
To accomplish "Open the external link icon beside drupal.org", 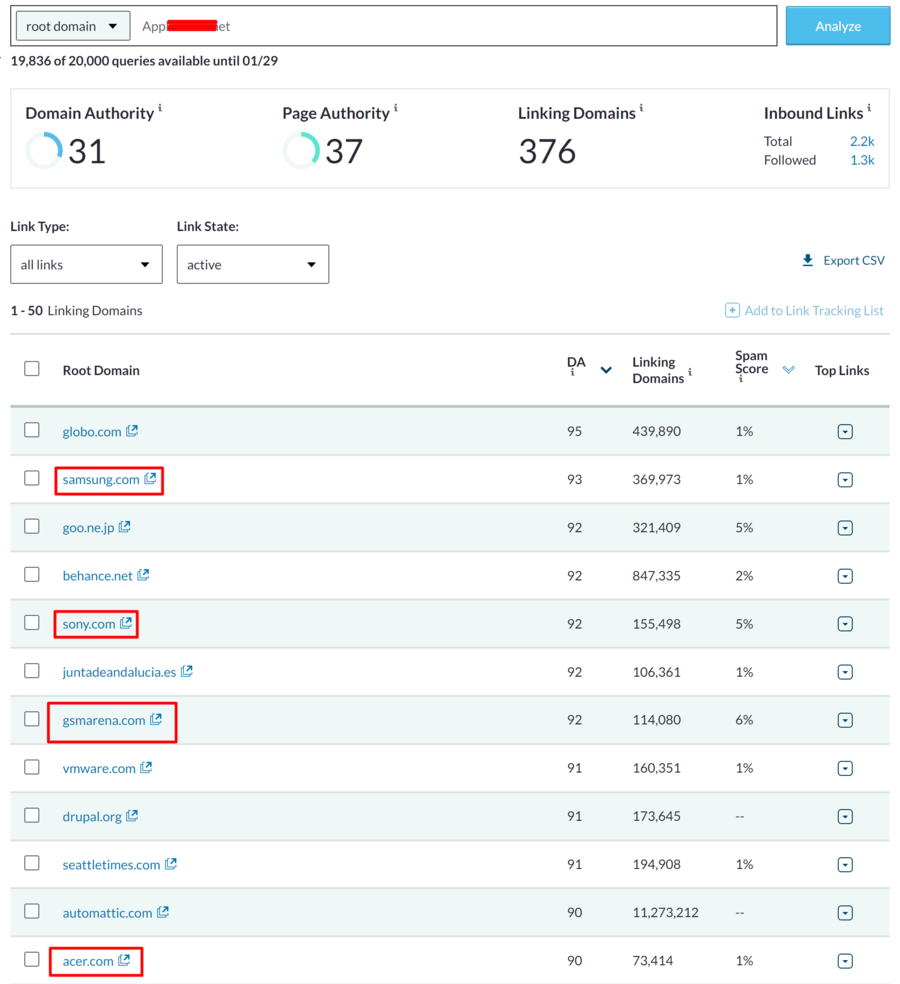I will pos(132,815).
